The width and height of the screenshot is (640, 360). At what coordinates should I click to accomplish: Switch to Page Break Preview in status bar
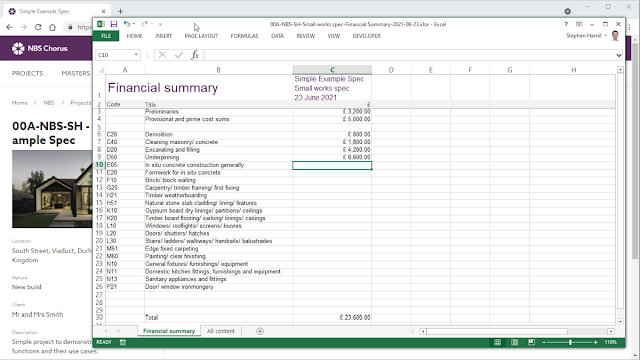tap(531, 342)
